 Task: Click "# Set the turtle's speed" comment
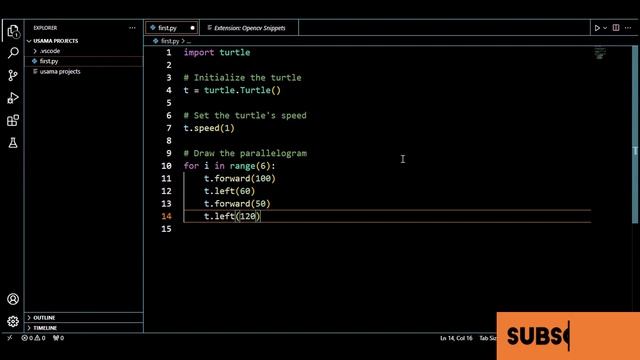(245, 116)
